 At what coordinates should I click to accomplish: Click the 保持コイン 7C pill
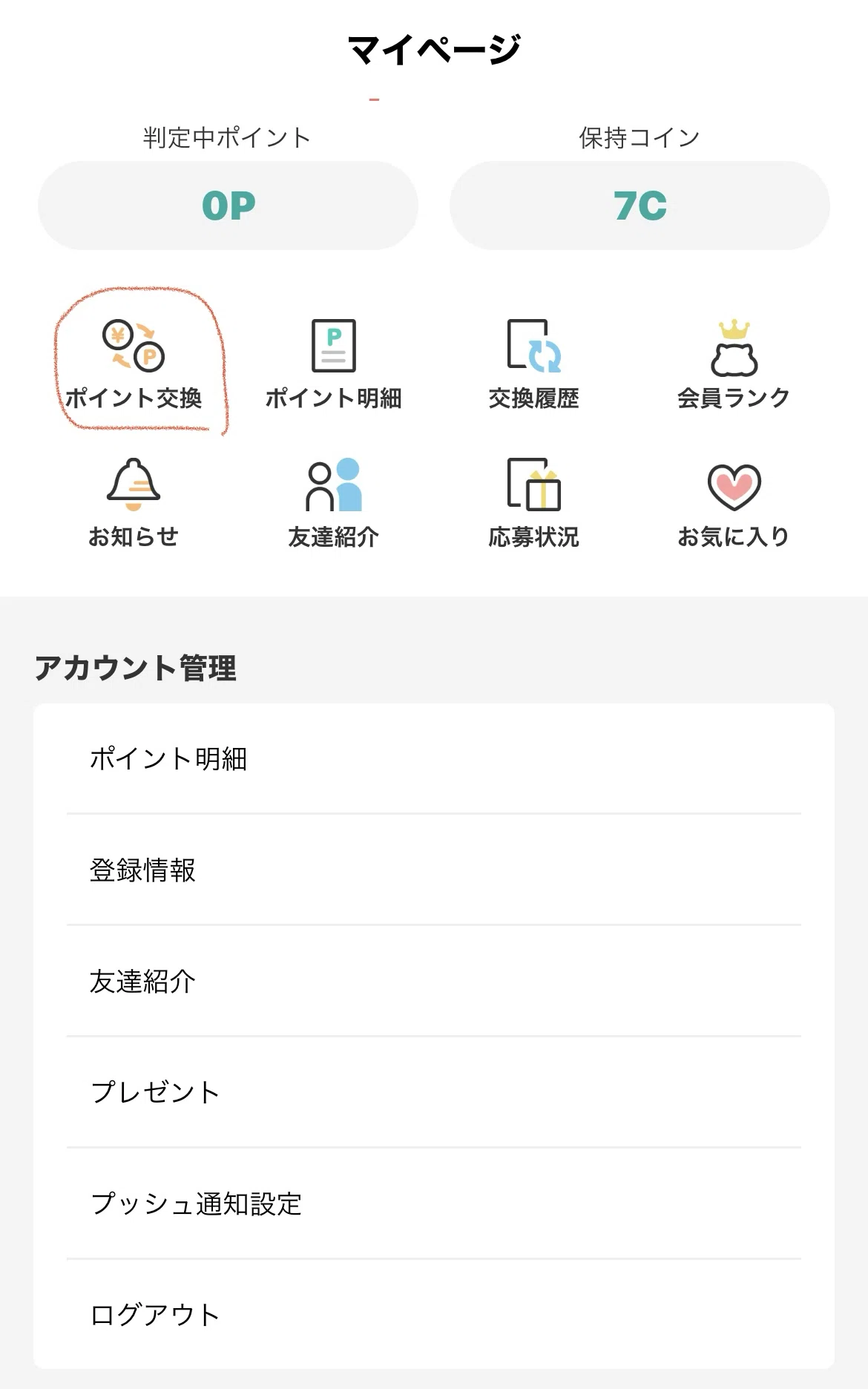[x=640, y=206]
